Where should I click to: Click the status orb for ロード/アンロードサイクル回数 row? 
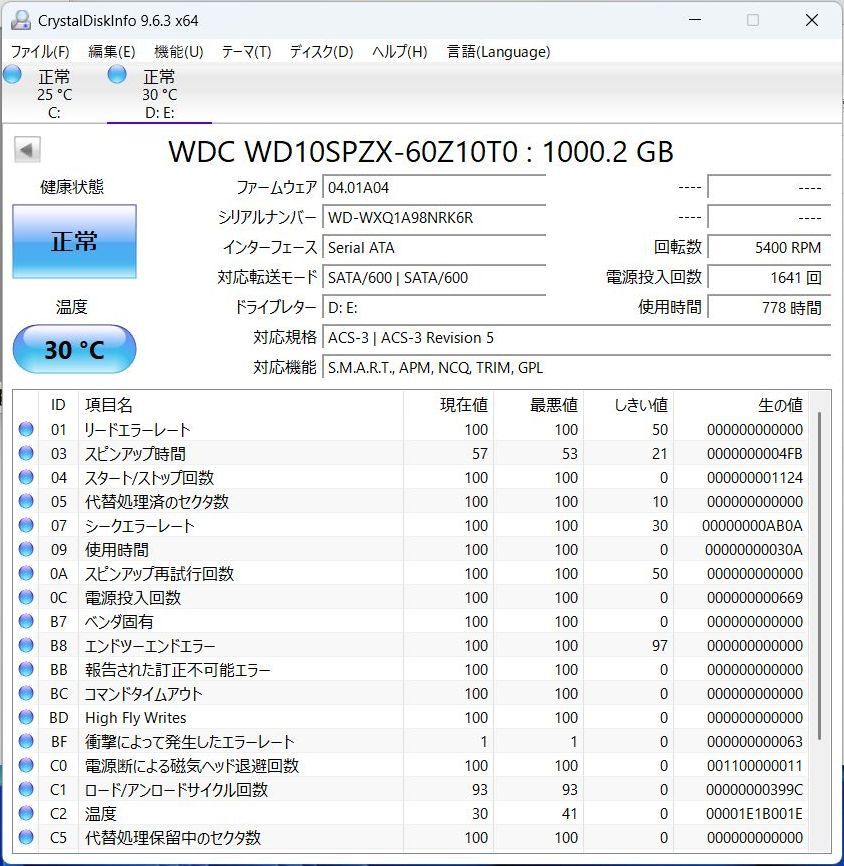[x=26, y=789]
